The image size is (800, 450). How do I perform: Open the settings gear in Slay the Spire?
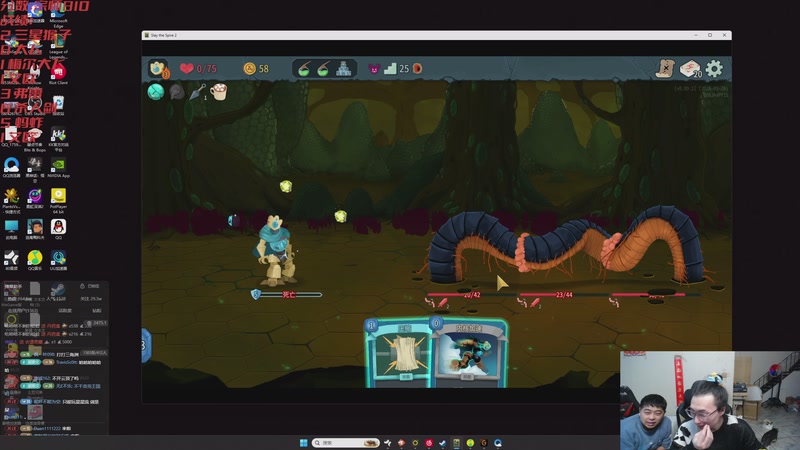coord(714,68)
